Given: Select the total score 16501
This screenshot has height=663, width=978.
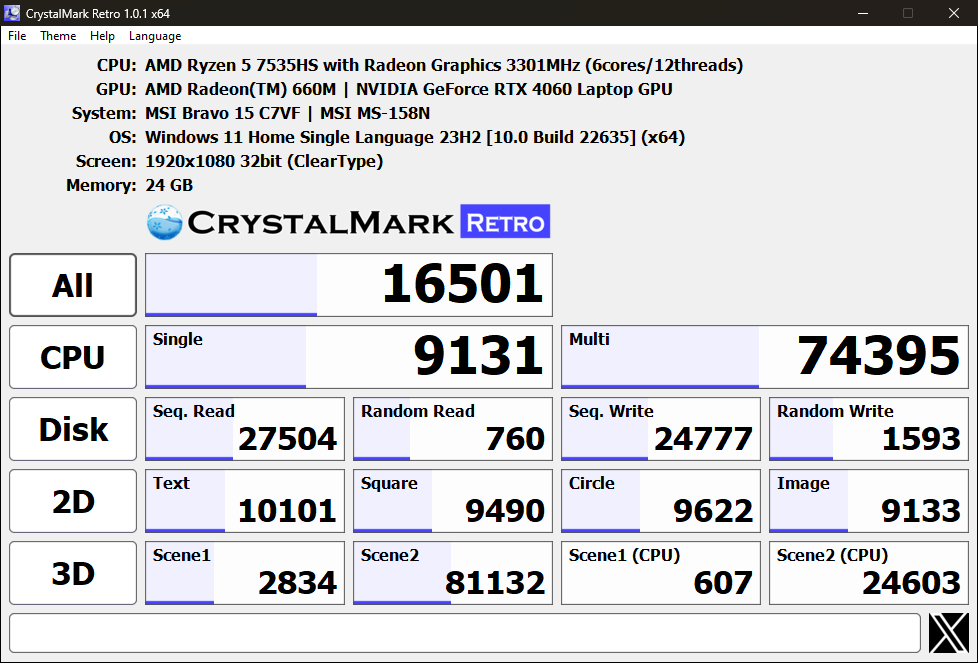Looking at the screenshot, I should [x=349, y=285].
